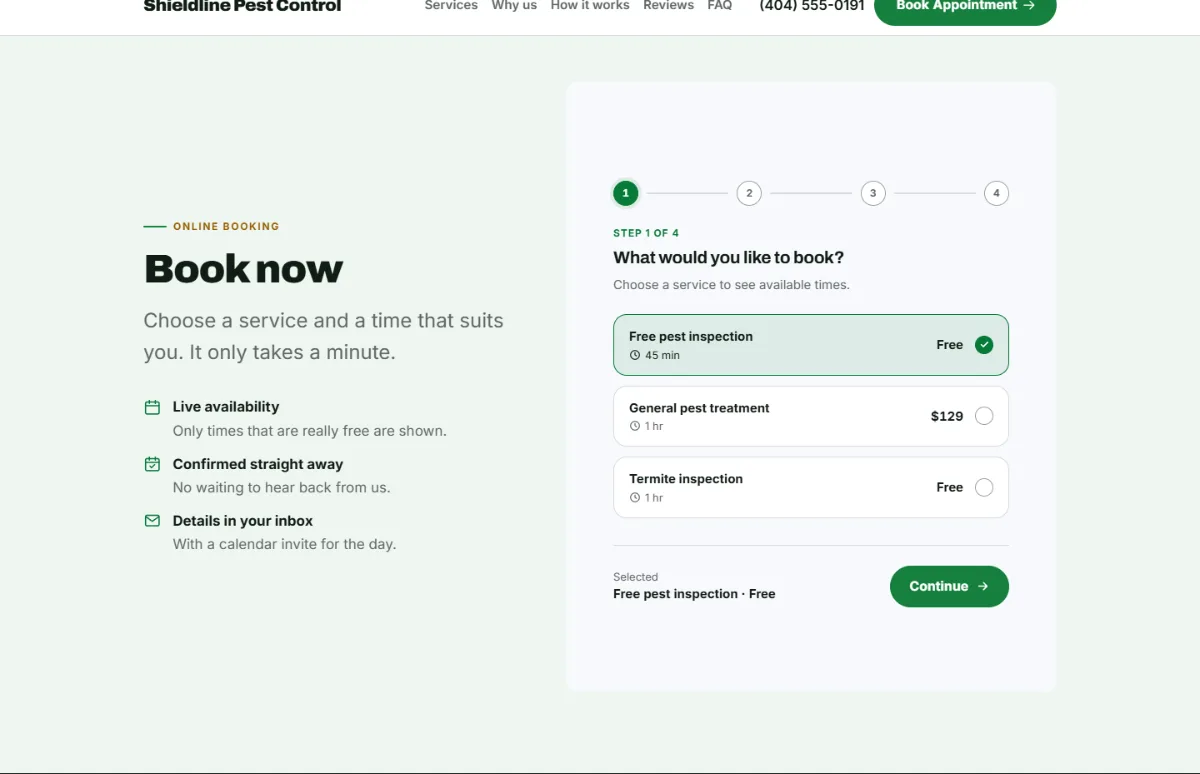
Task: Open the FAQ nav link
Action: 720,5
